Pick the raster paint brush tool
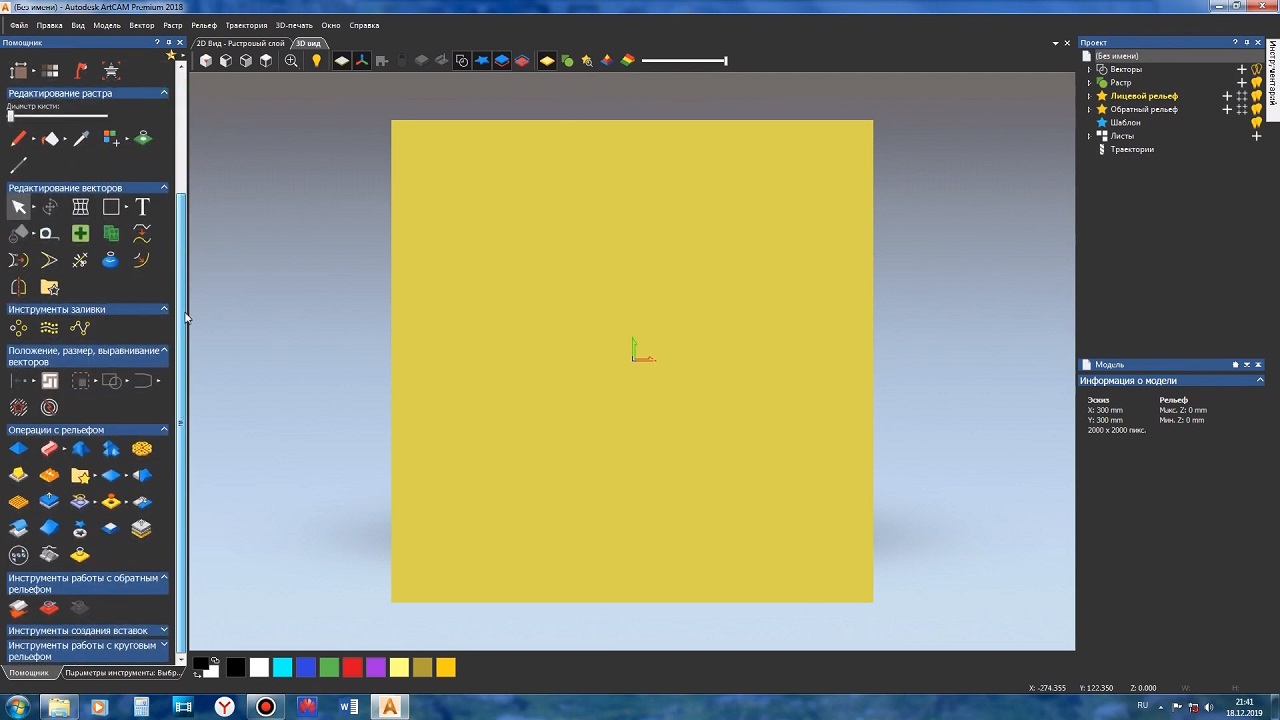1280x720 pixels. pyautogui.click(x=18, y=139)
